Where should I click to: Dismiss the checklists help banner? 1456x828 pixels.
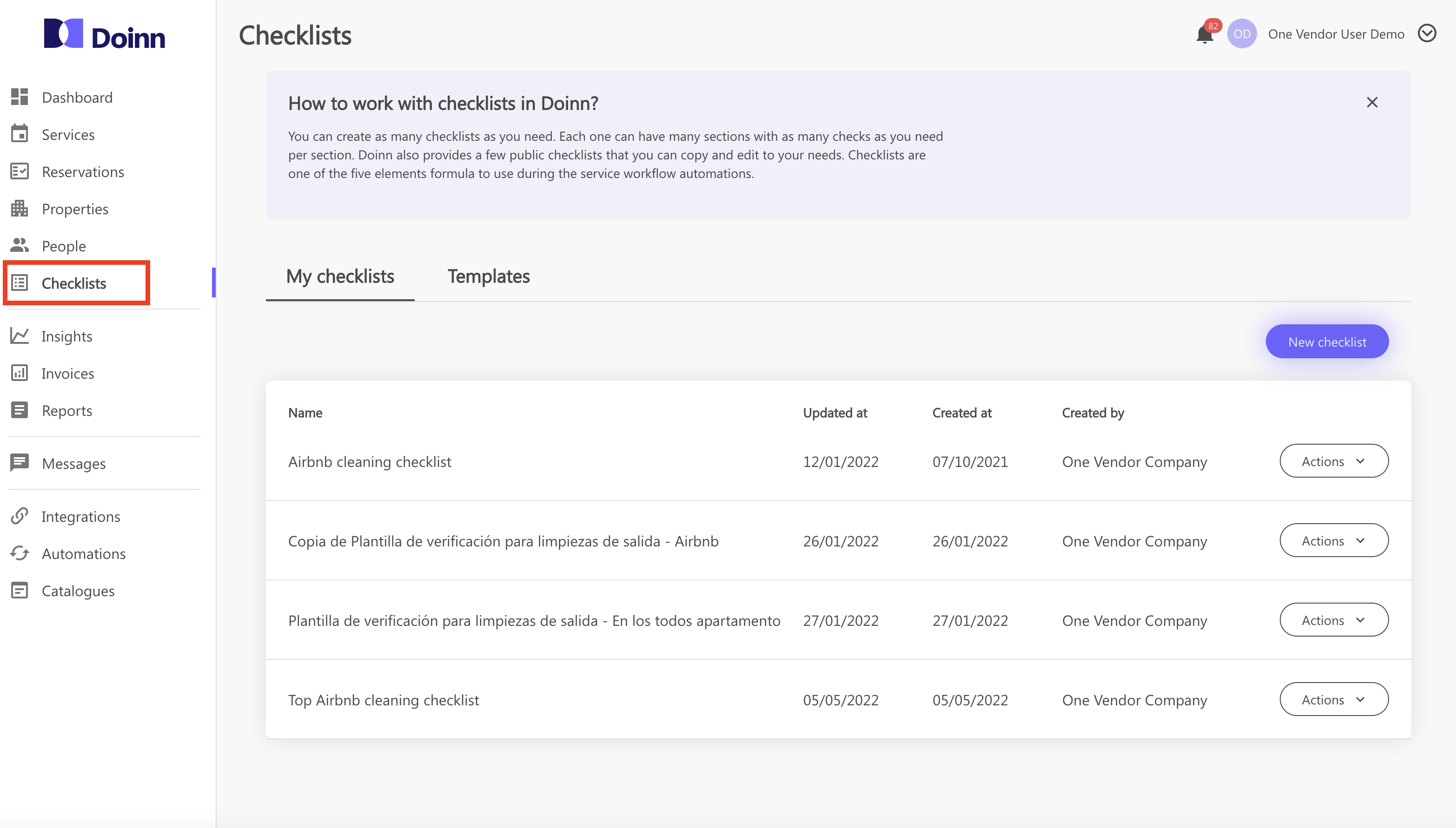1372,102
